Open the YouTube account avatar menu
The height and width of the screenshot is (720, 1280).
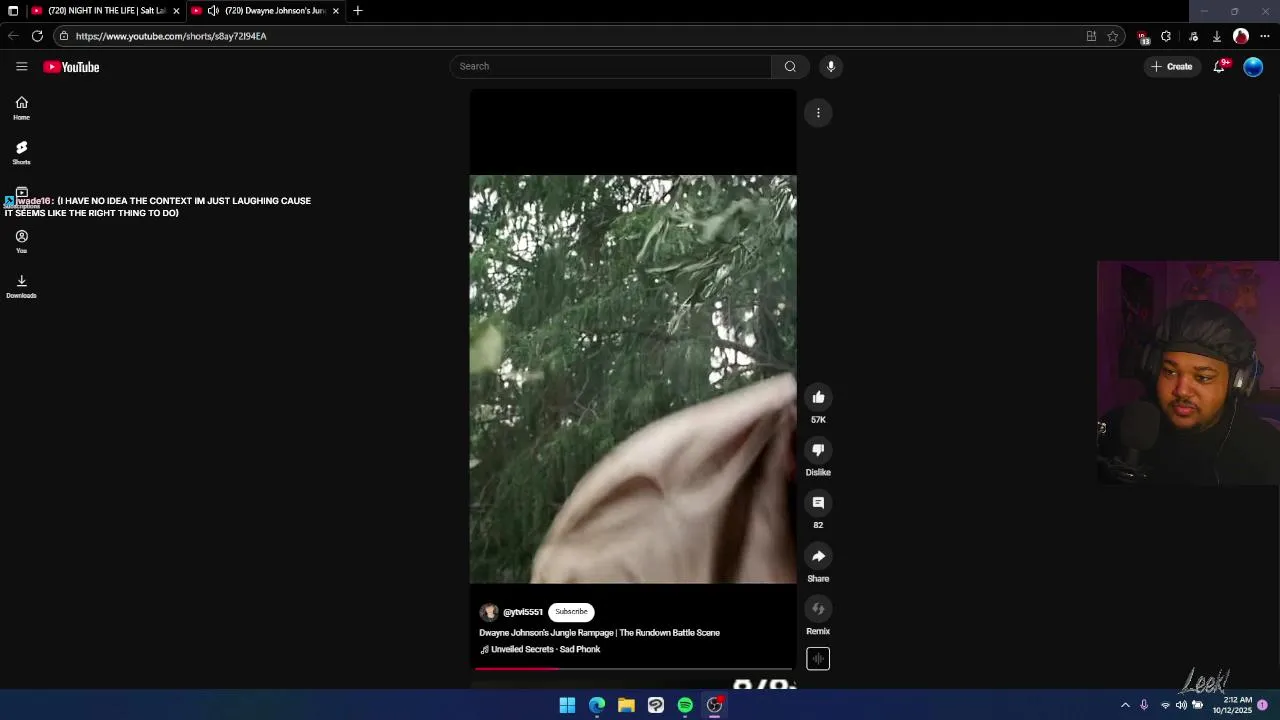[x=1253, y=67]
